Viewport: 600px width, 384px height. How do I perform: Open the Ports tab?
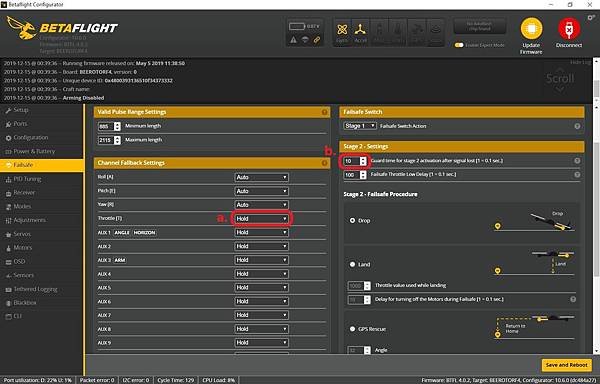point(42,124)
